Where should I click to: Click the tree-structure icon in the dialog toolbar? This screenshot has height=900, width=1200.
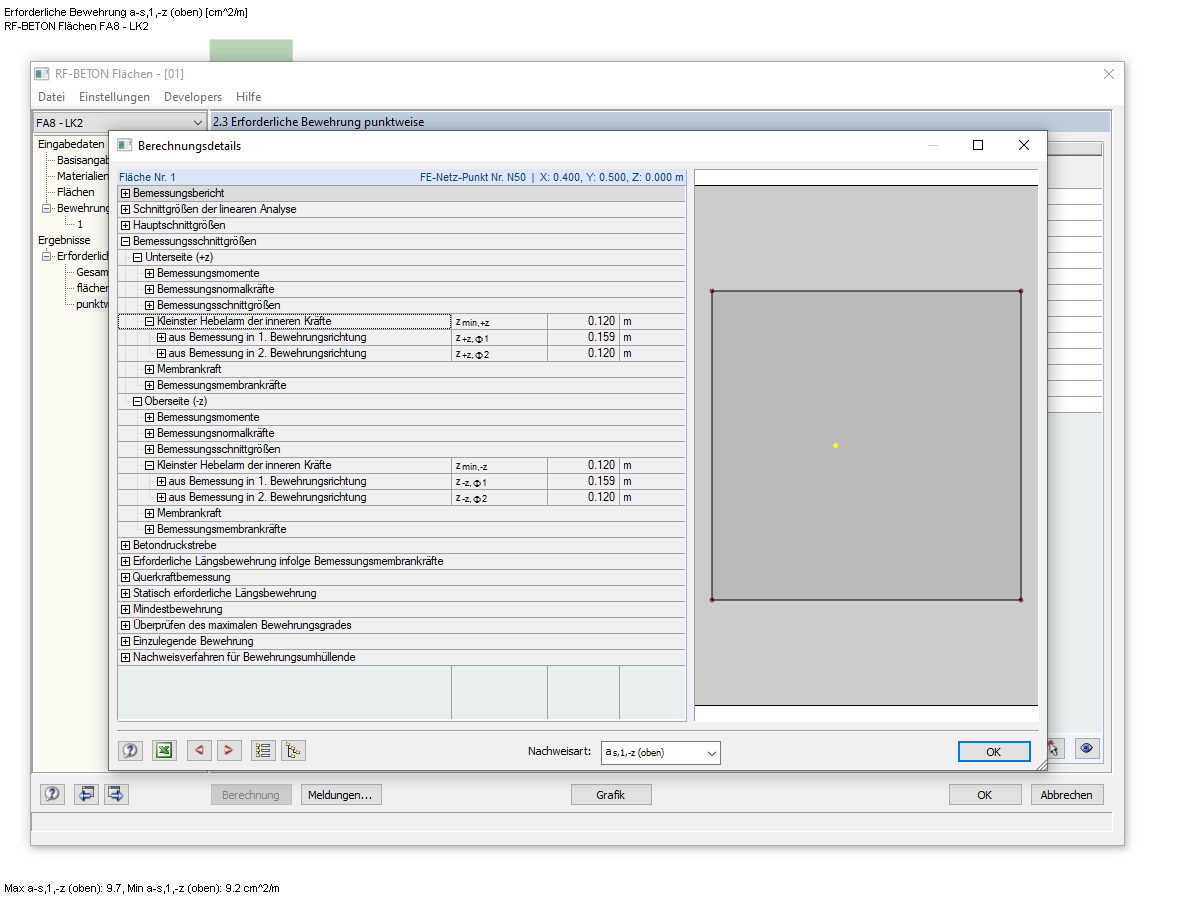293,751
